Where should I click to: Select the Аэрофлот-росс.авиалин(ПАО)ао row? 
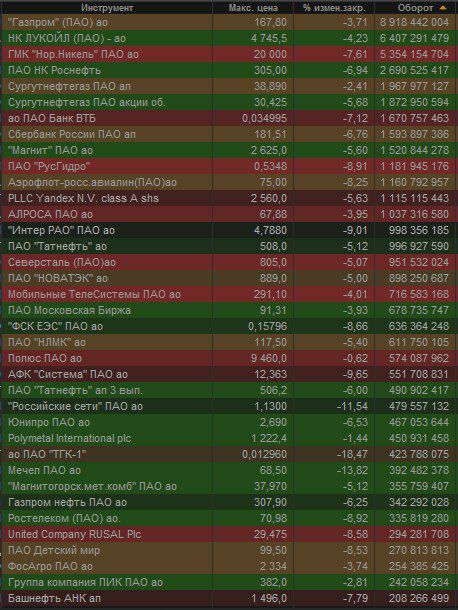coord(229,182)
